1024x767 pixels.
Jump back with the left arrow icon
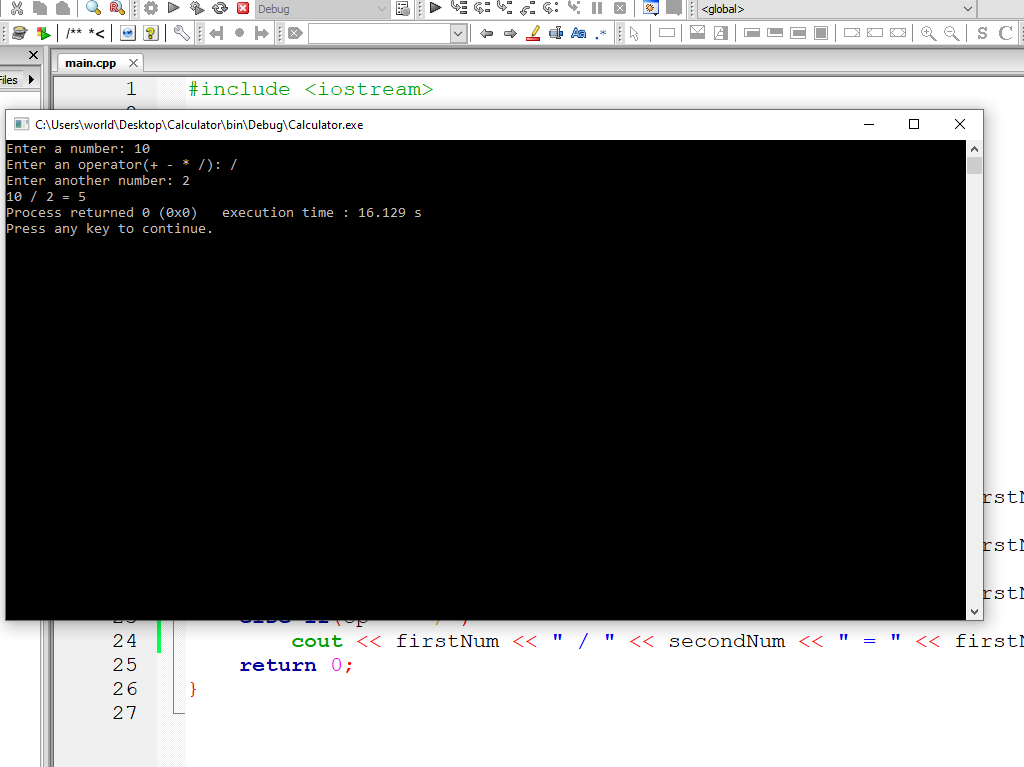pyautogui.click(x=216, y=33)
